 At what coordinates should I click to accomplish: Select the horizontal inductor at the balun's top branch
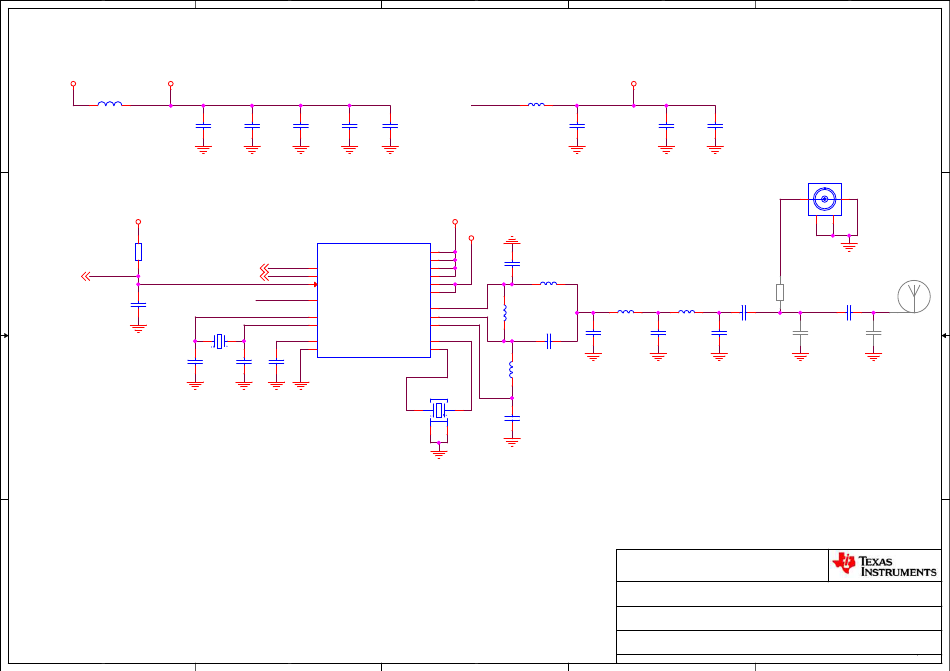pyautogui.click(x=548, y=283)
